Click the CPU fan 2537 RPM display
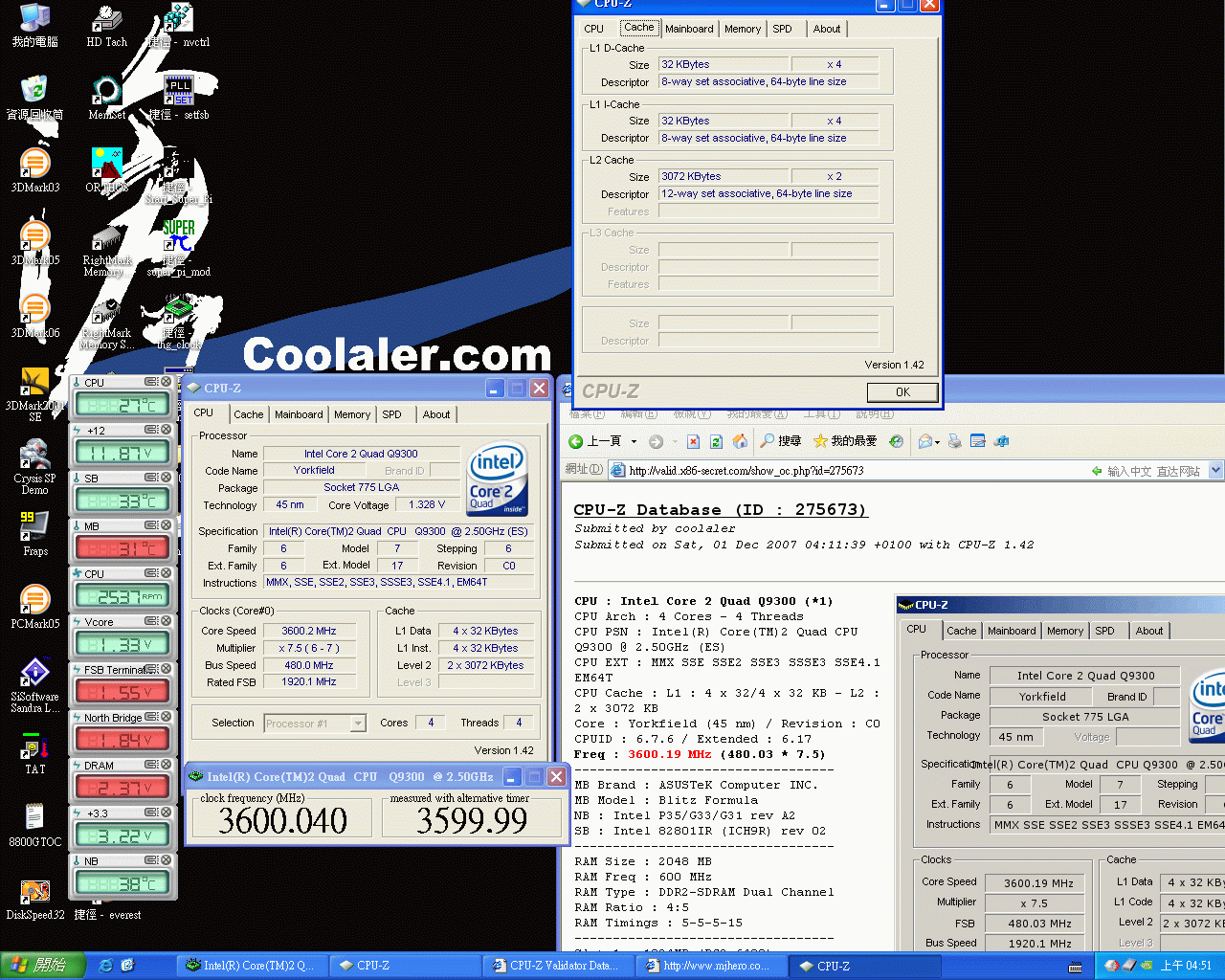 (122, 596)
